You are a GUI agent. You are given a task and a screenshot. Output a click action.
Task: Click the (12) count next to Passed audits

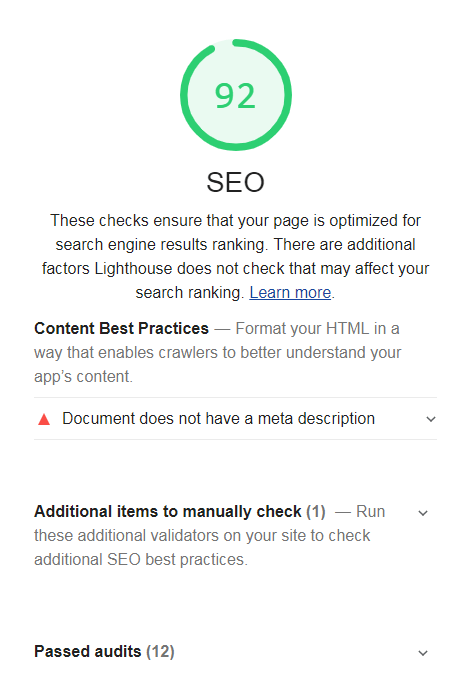click(x=160, y=651)
